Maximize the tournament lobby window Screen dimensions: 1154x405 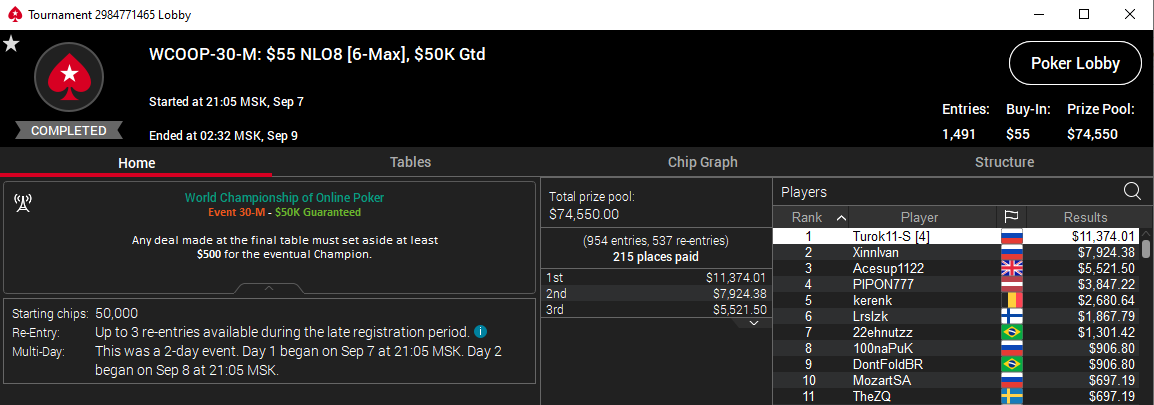pyautogui.click(x=1083, y=14)
